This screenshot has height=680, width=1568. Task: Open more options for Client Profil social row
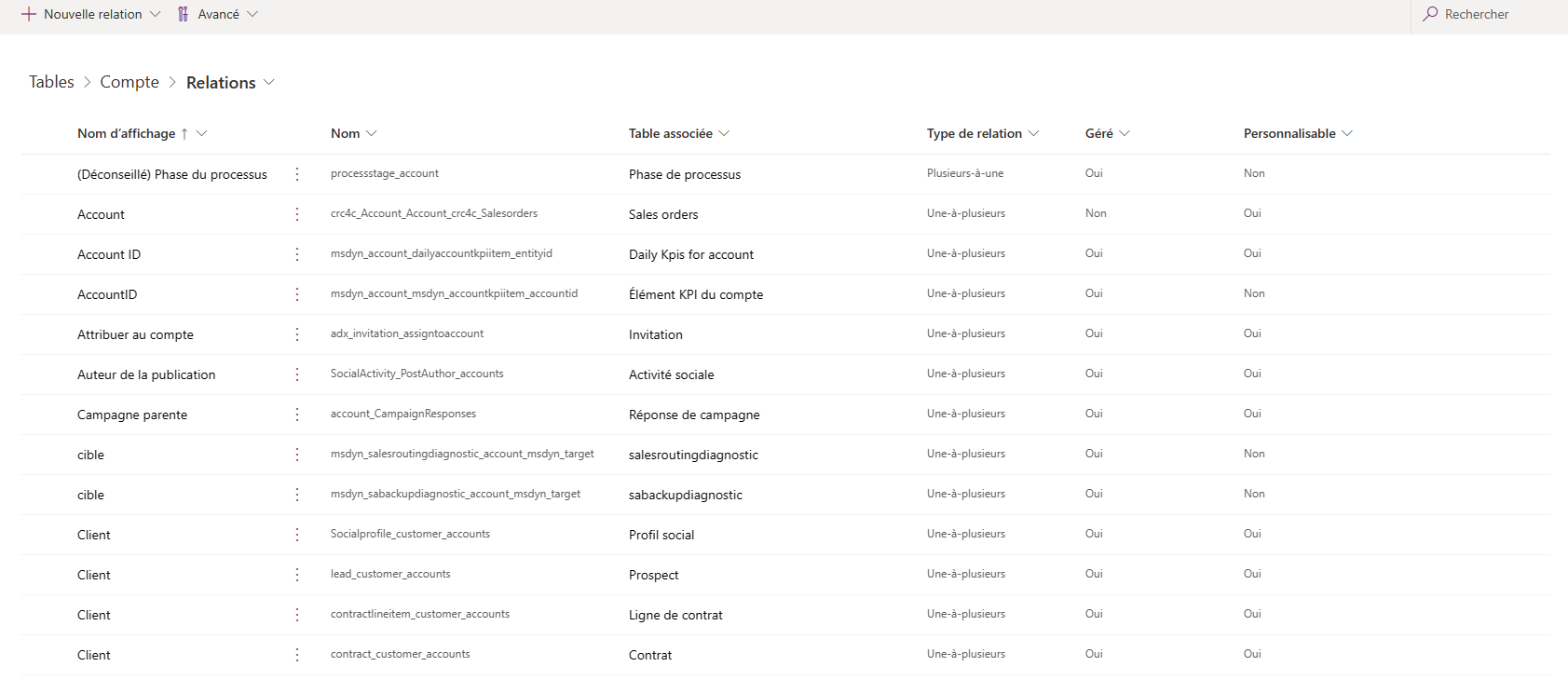297,535
